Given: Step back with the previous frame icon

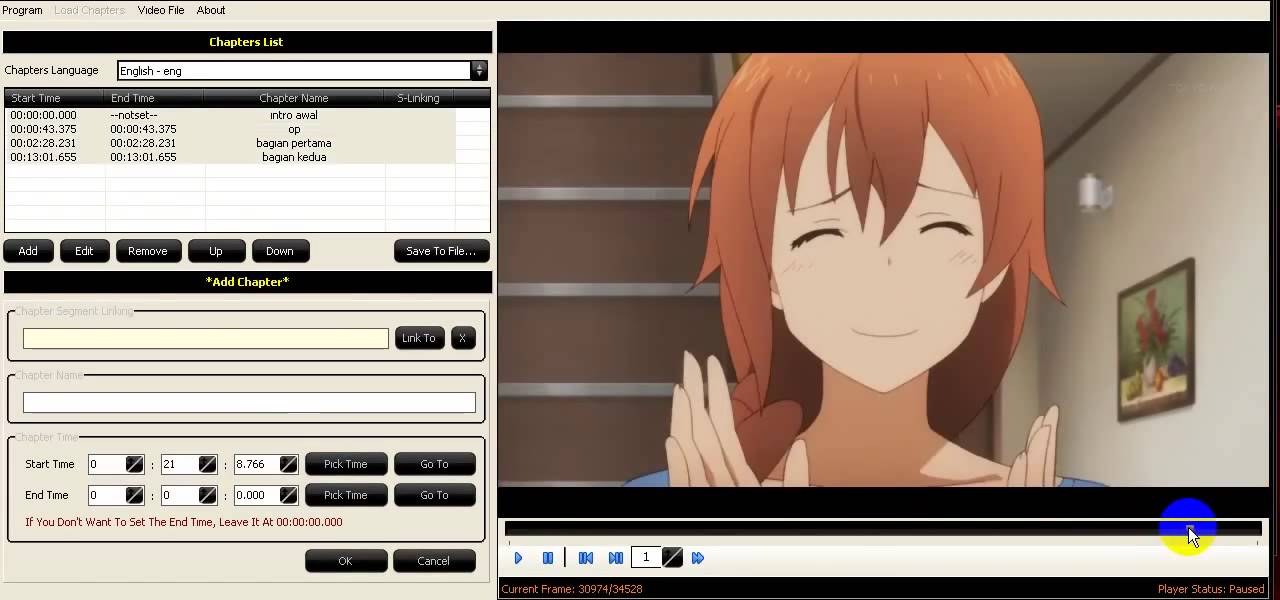Looking at the screenshot, I should 586,558.
